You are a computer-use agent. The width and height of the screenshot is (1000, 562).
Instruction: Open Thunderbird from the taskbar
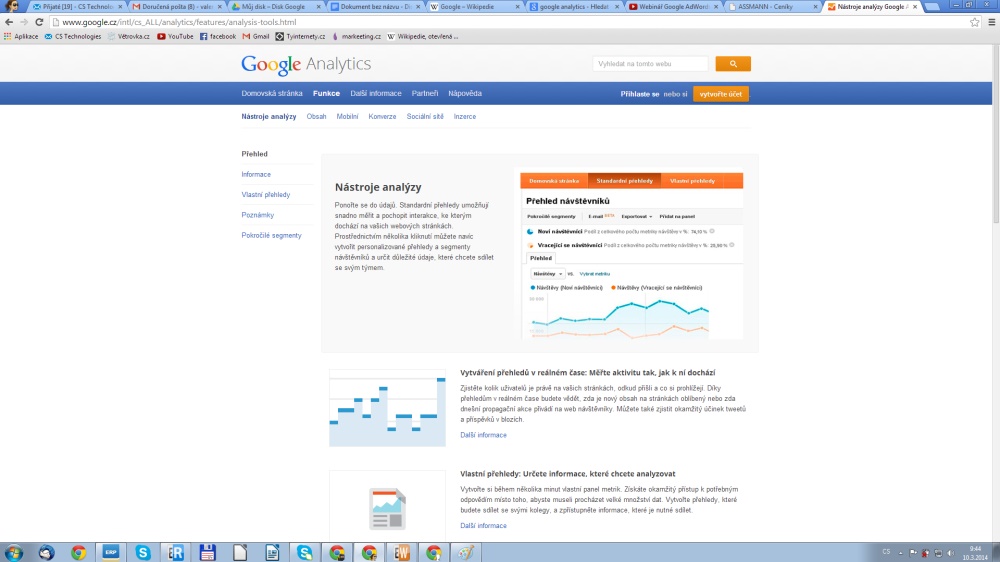coord(46,552)
